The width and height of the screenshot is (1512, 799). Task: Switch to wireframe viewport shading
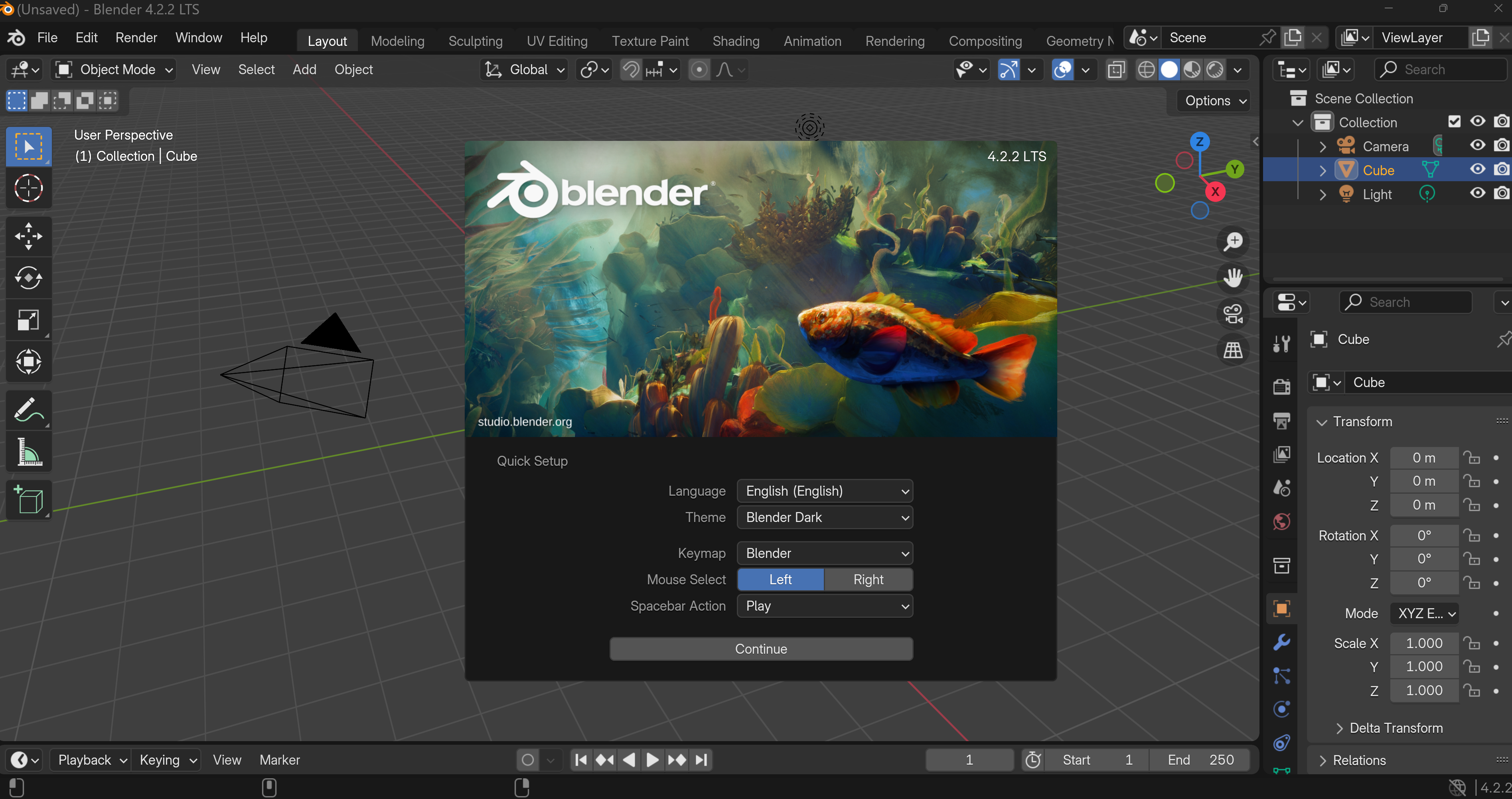click(x=1146, y=70)
